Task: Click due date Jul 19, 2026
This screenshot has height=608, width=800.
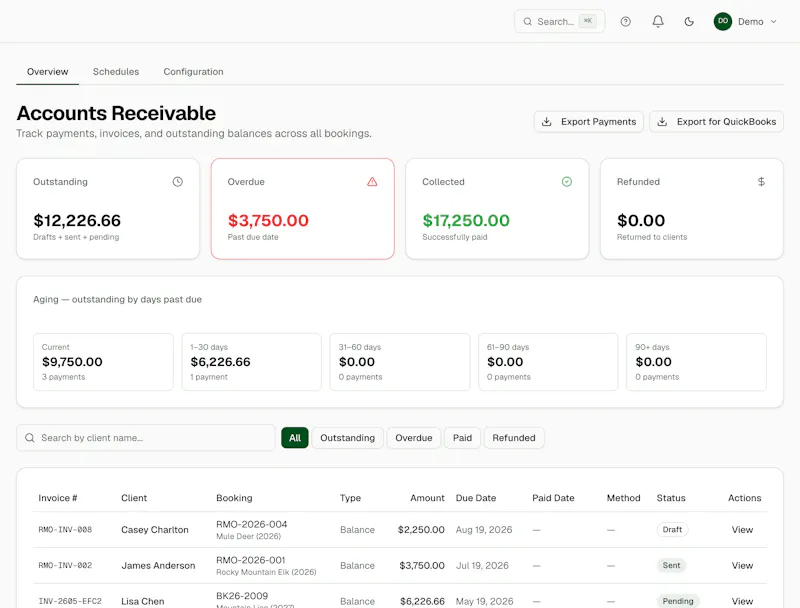Action: pyautogui.click(x=482, y=565)
